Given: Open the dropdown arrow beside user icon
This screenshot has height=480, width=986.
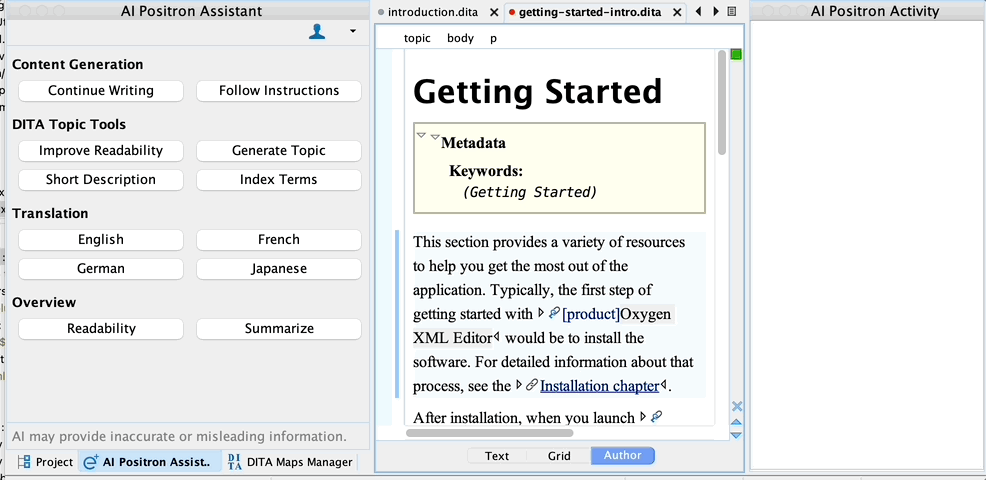Looking at the screenshot, I should [352, 32].
